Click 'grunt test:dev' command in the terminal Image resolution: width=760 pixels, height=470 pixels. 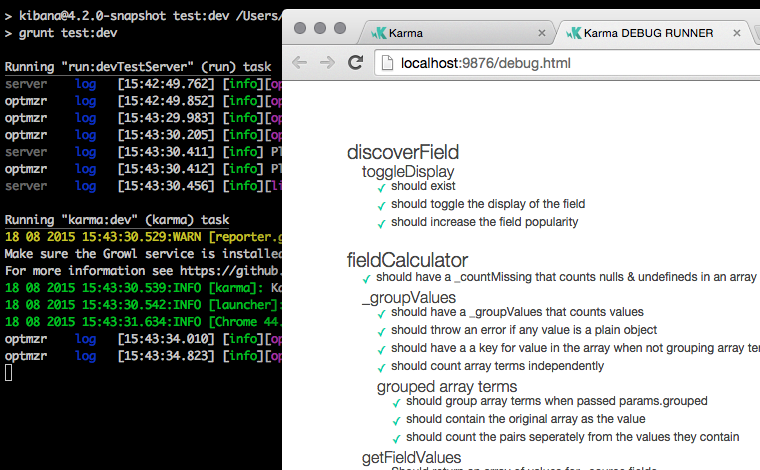point(68,33)
